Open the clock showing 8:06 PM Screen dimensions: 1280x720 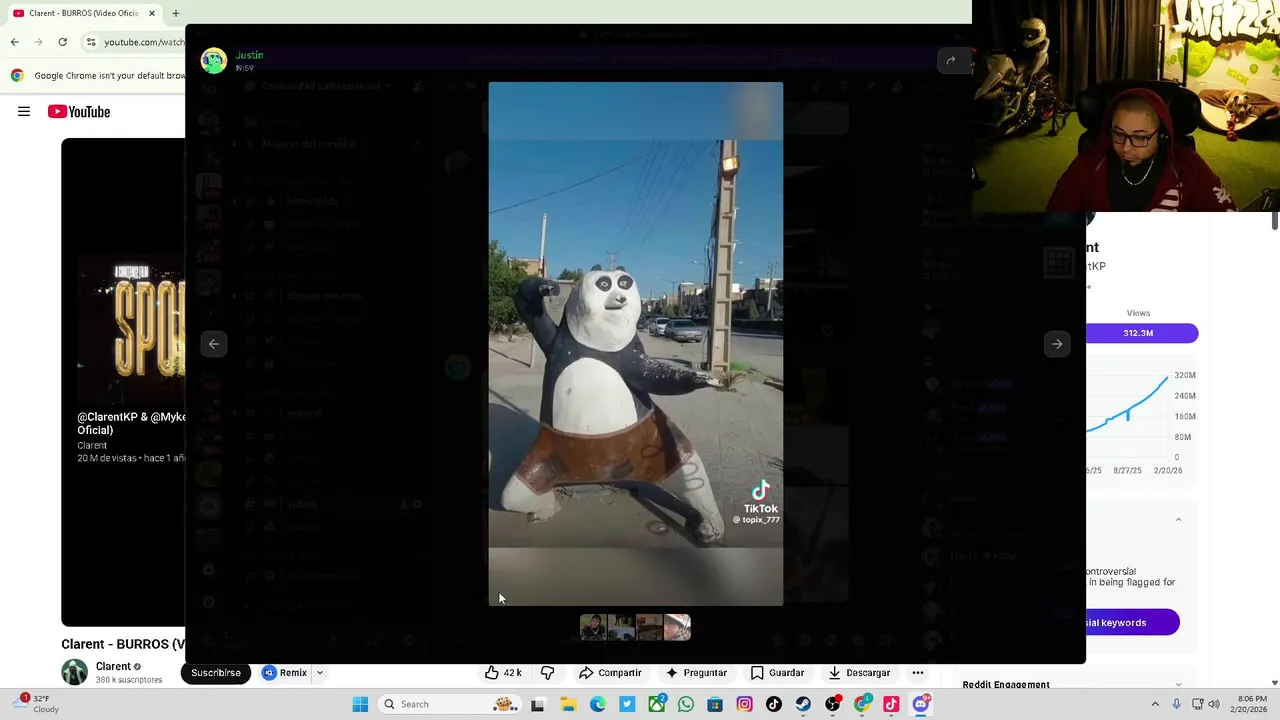point(1252,704)
